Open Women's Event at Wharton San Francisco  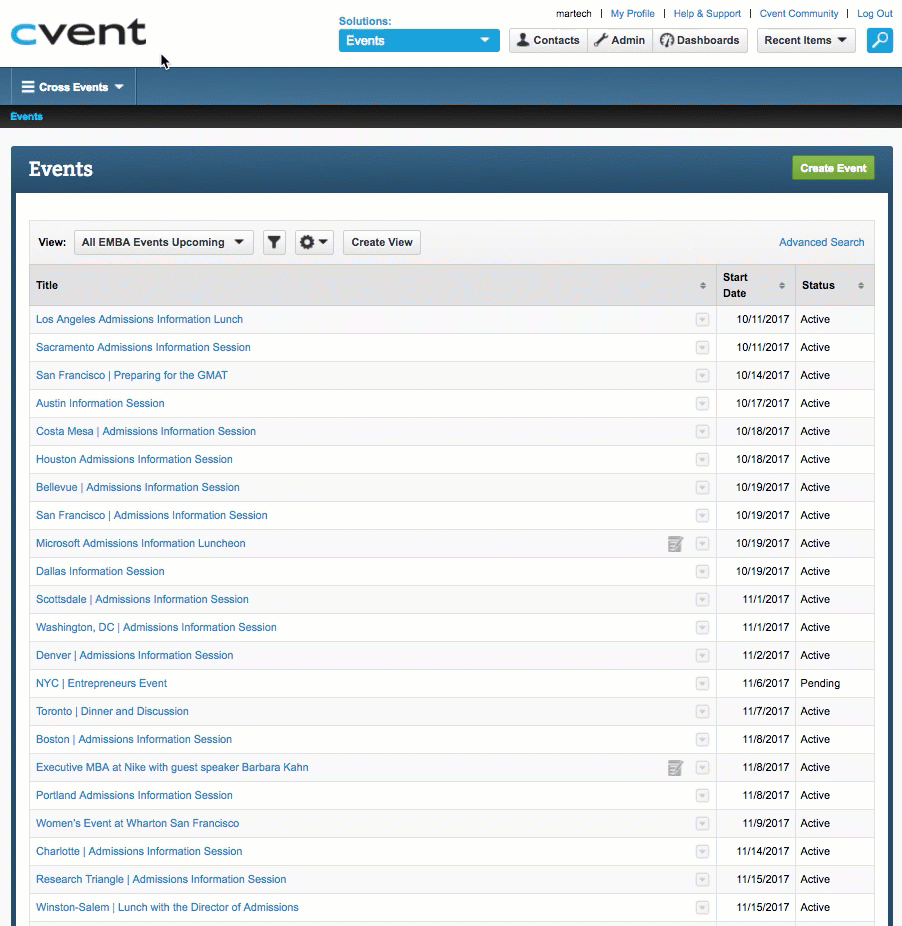138,823
